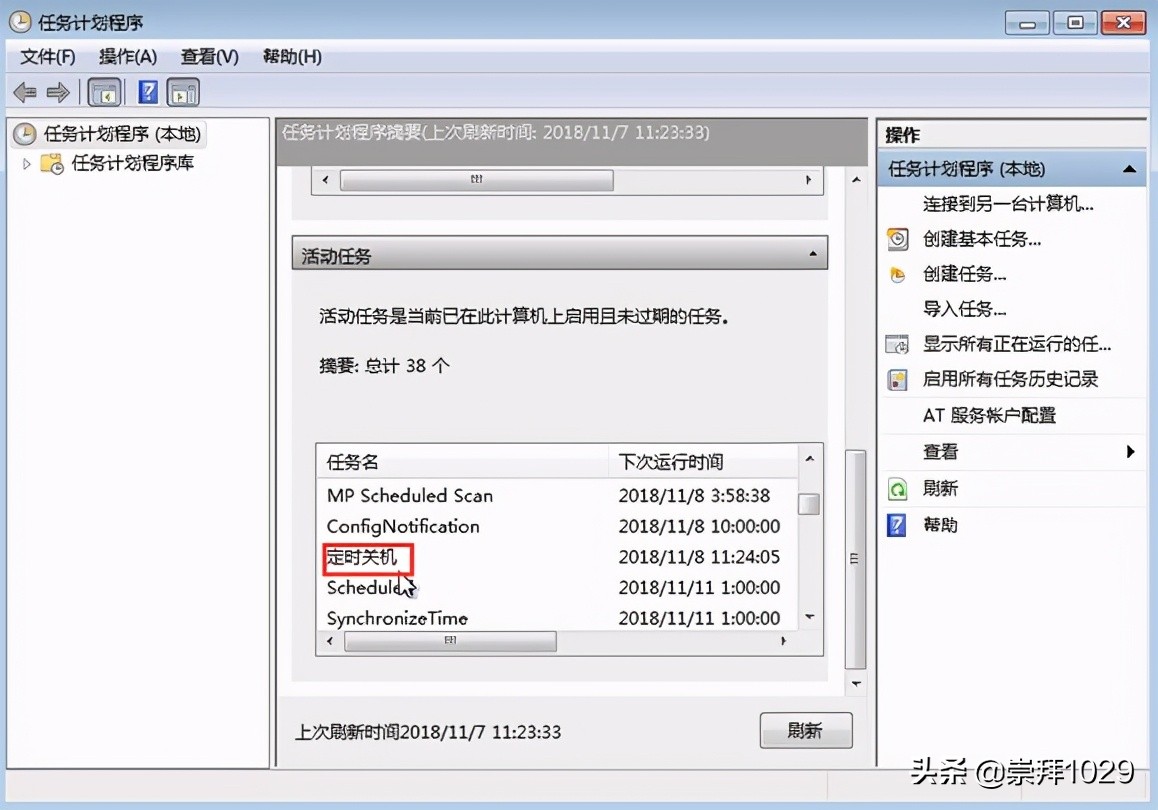Collapse the 任务计划程序 (本地) header in Actions pane

[x=1131, y=168]
